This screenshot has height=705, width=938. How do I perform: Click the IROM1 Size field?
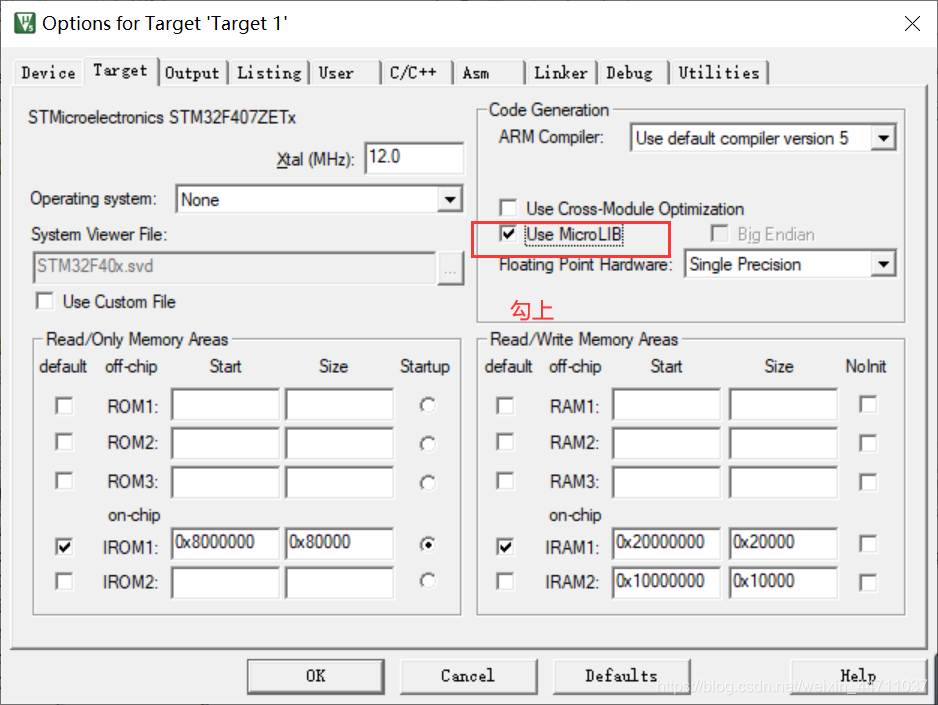[339, 543]
